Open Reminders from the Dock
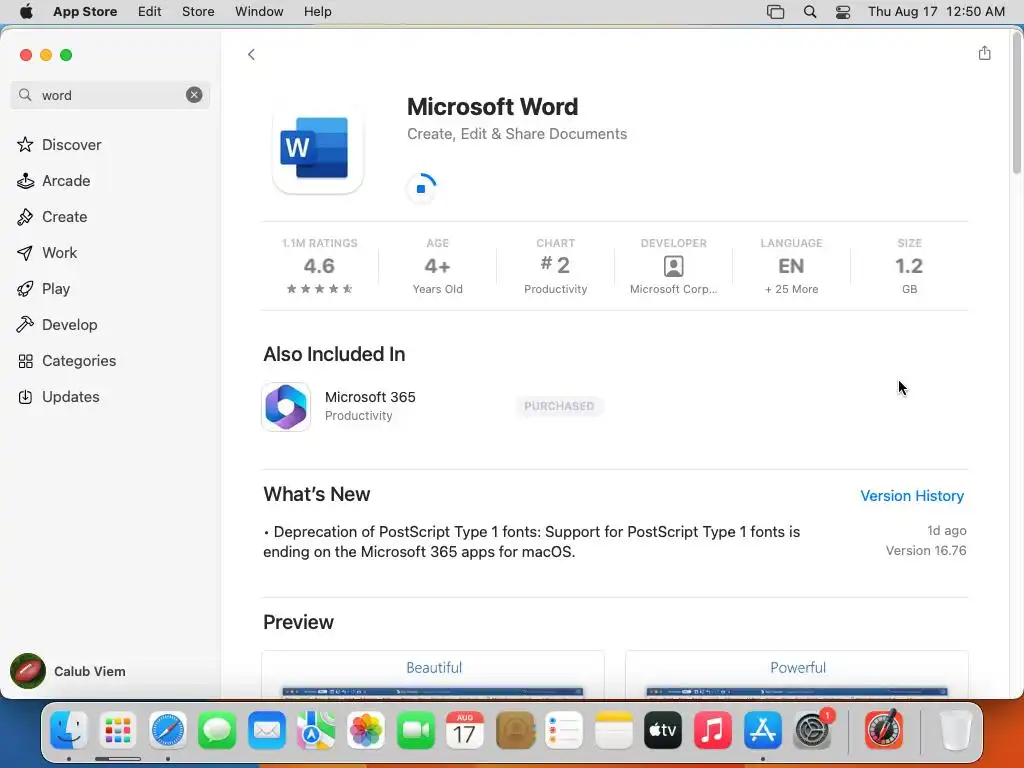 coord(564,729)
